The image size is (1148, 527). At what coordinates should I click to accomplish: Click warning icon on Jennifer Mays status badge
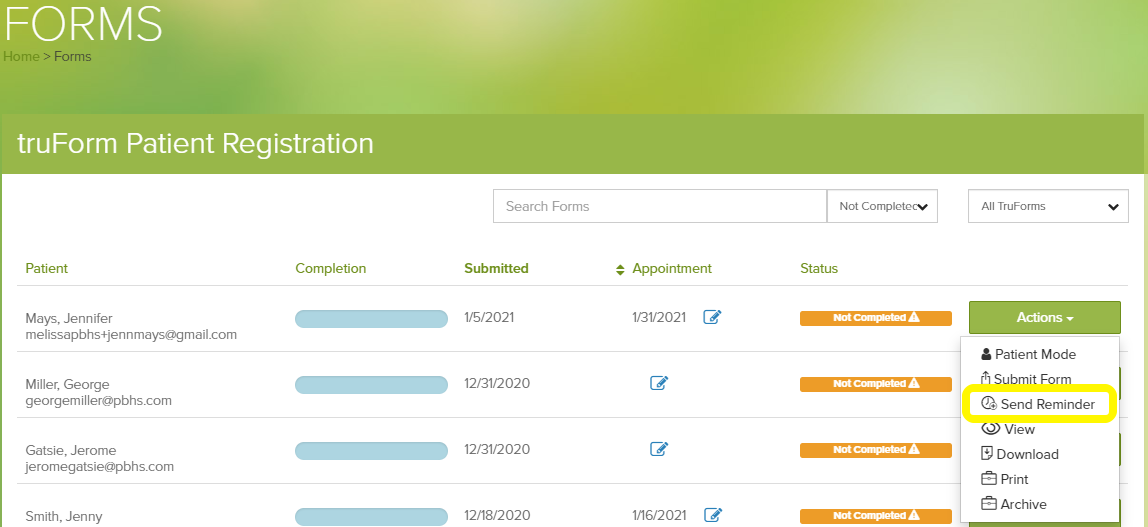[914, 318]
